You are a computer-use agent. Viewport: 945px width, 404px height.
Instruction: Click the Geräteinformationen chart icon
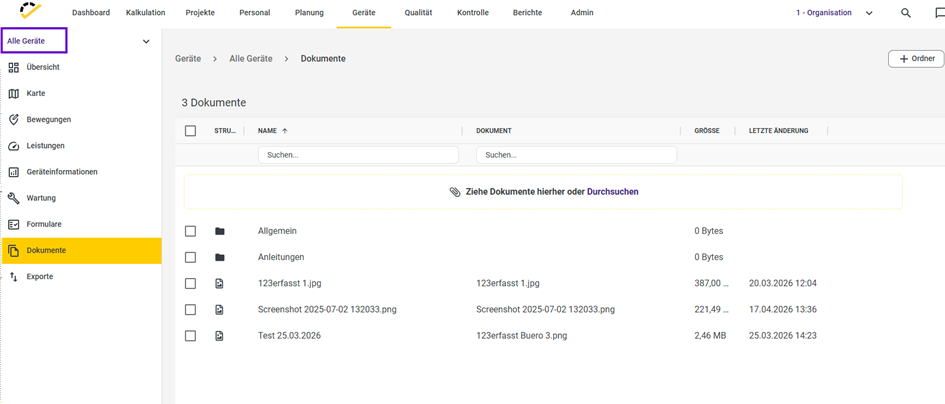click(x=14, y=172)
